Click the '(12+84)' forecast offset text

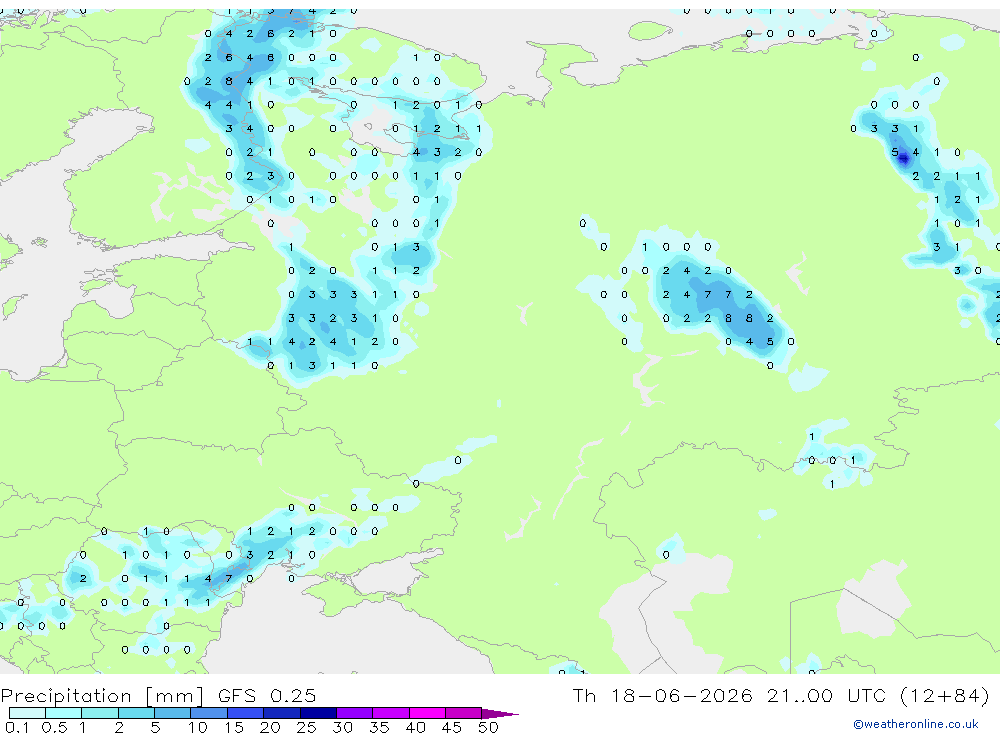pos(945,695)
